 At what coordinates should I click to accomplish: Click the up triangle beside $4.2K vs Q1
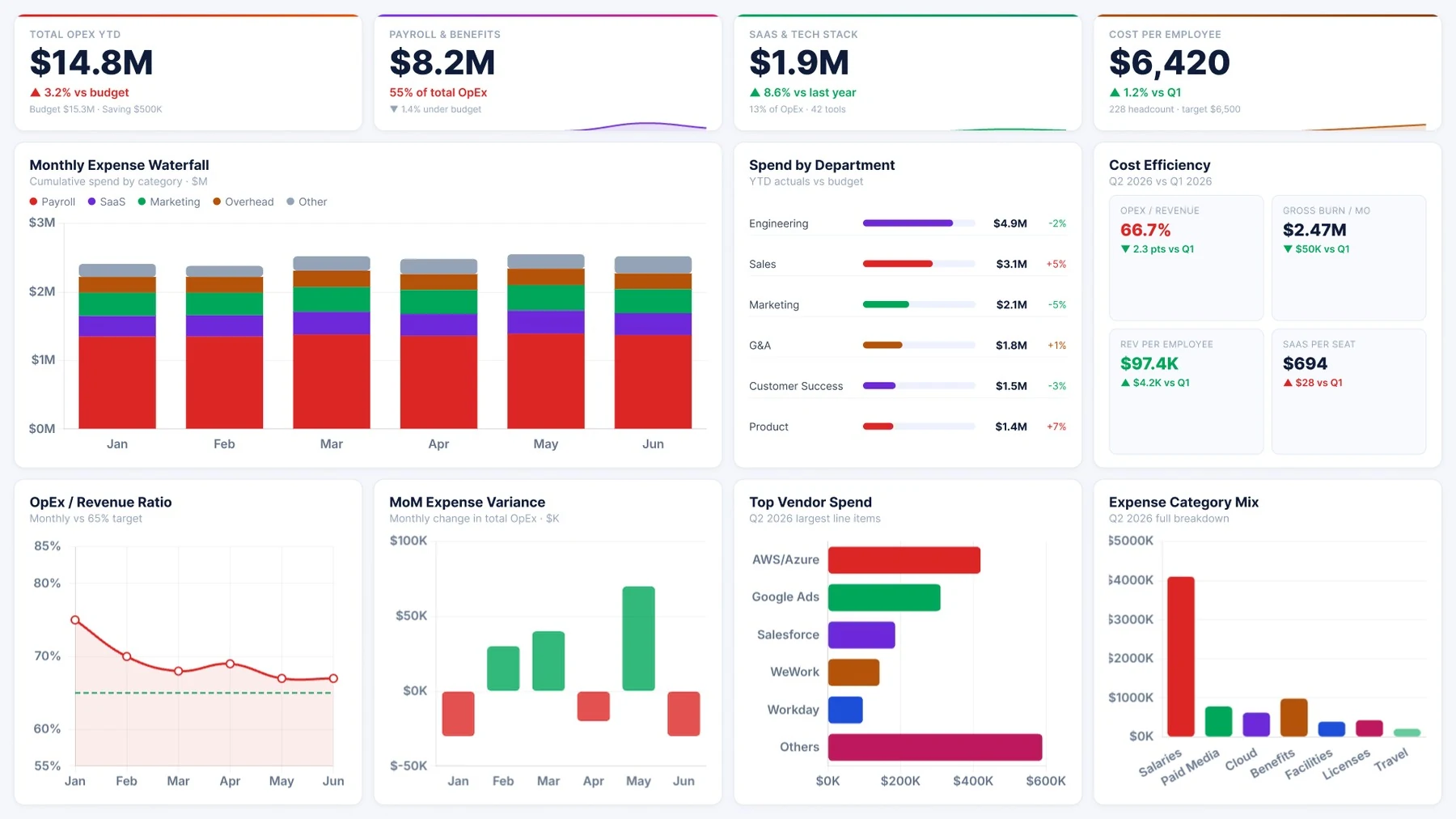click(1125, 383)
